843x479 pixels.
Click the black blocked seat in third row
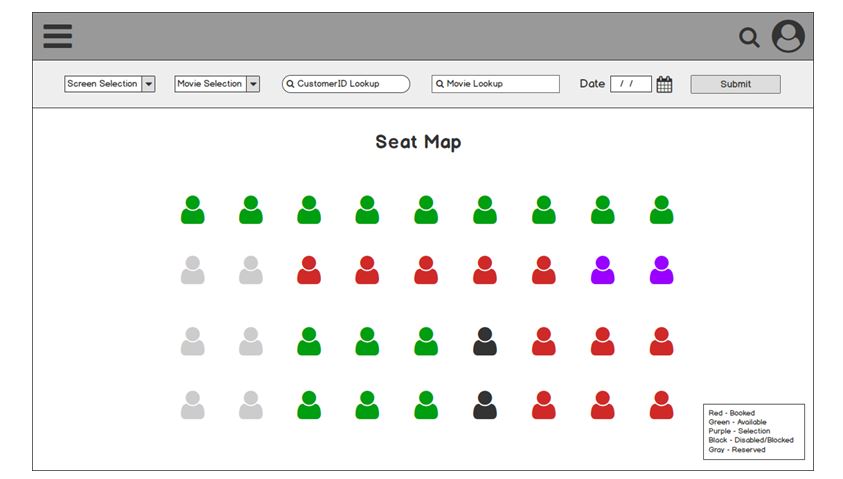click(x=485, y=341)
